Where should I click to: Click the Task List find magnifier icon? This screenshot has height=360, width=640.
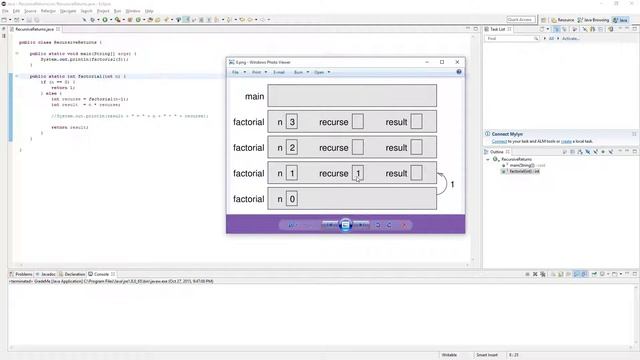point(536,38)
